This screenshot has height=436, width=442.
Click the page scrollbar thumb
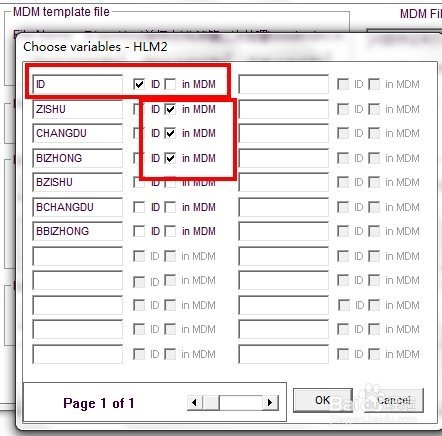(211, 403)
